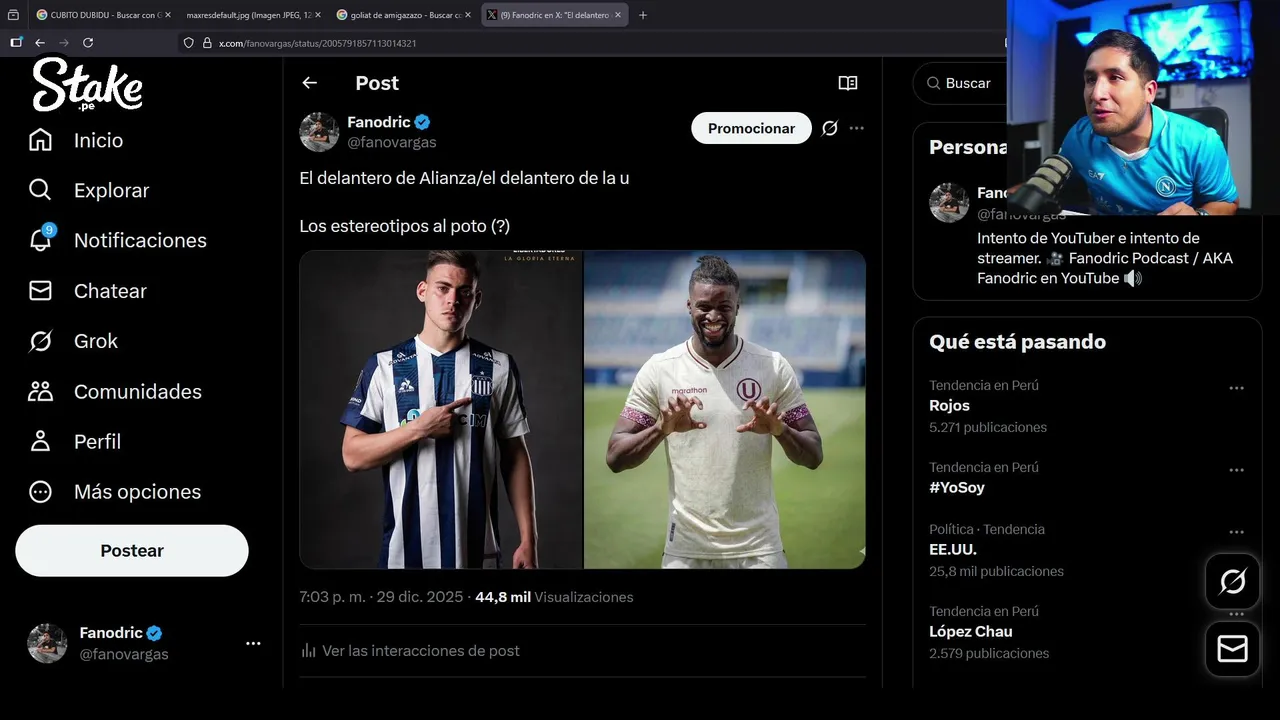Open account menu dots beside Fanodric
The width and height of the screenshot is (1280, 720).
(x=253, y=643)
